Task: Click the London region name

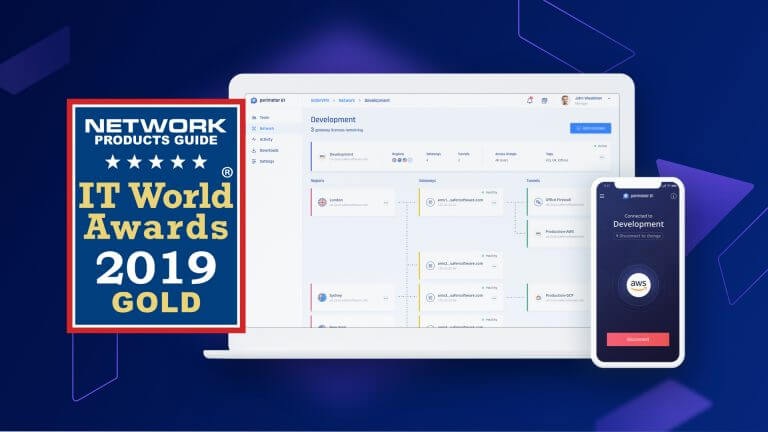Action: [336, 200]
